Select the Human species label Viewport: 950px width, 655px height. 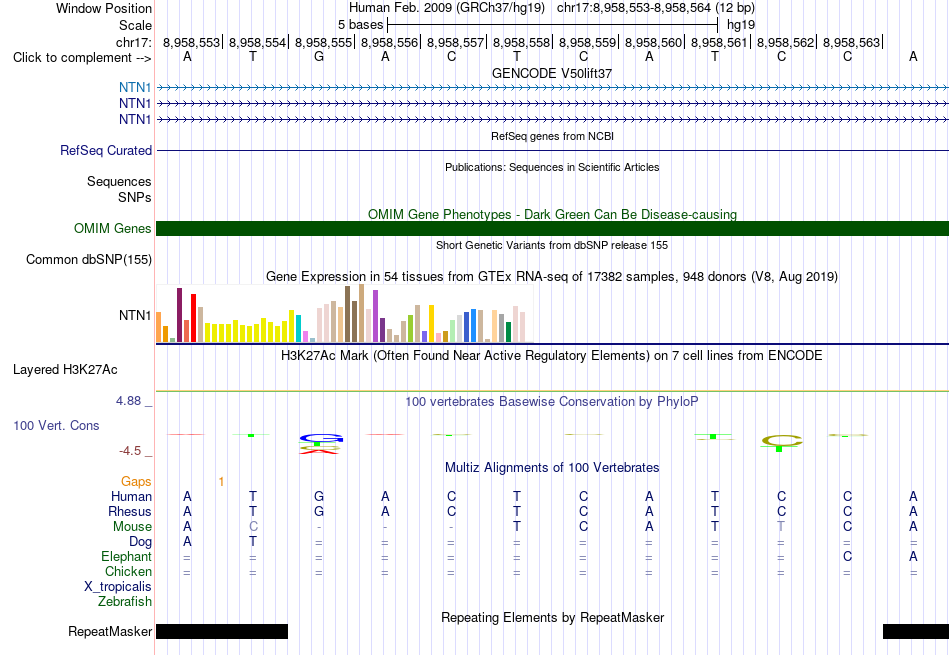131,497
